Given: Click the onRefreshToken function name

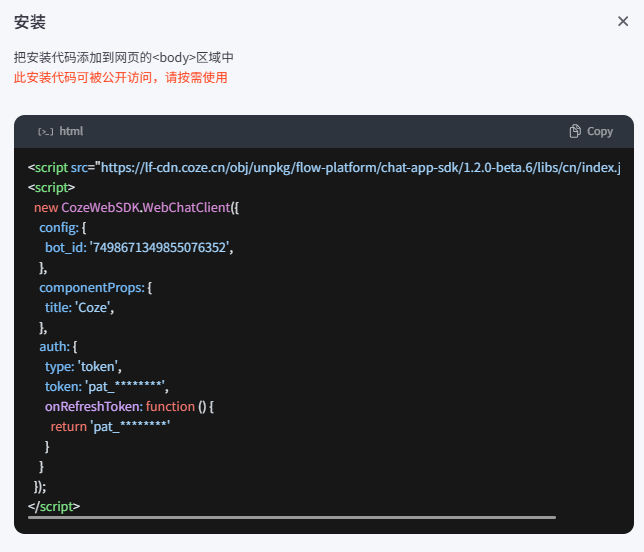Looking at the screenshot, I should tap(93, 407).
